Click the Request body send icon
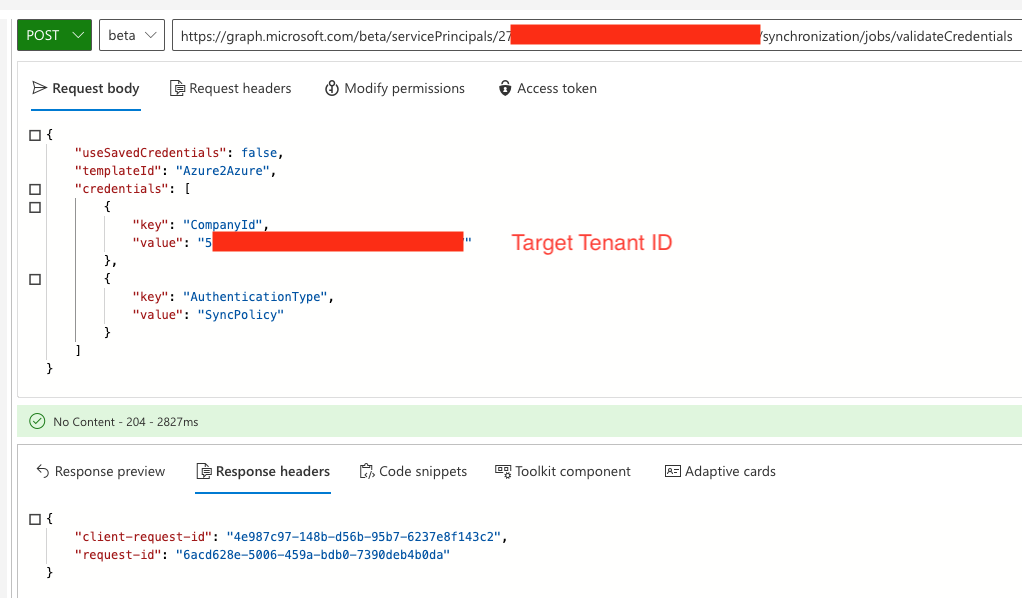 point(40,88)
